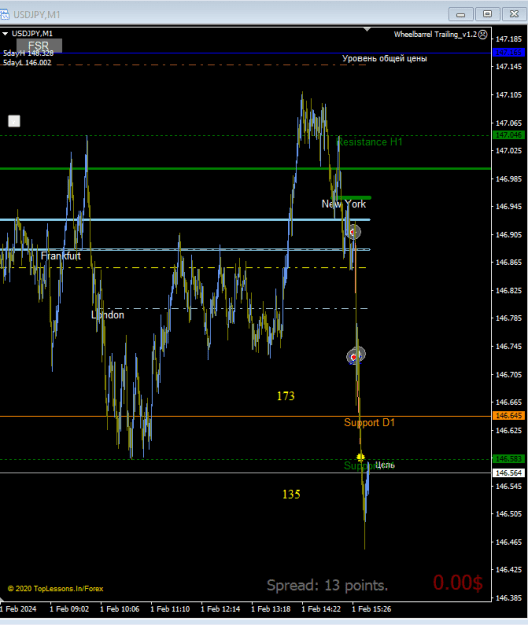
Task: Click the yellow 135 number on chart
Action: (x=291, y=494)
